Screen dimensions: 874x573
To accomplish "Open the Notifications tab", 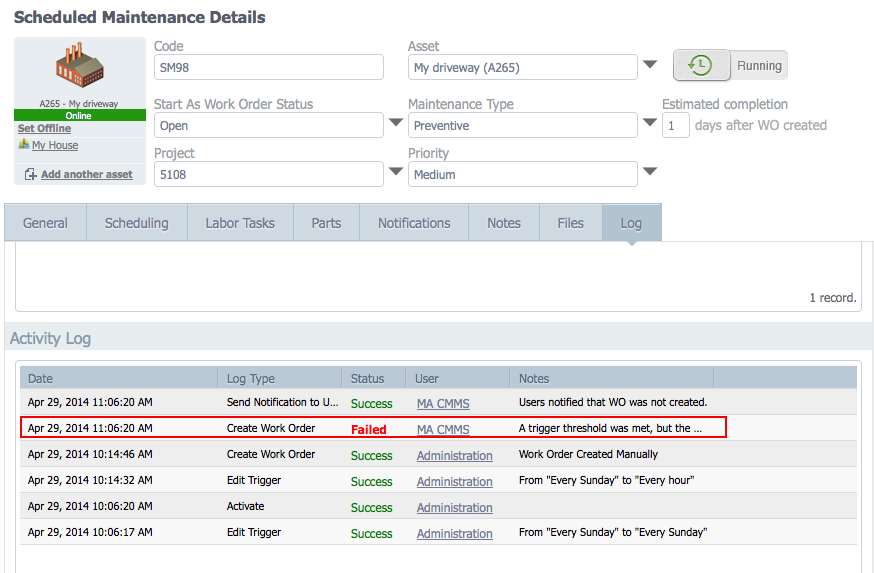I will click(414, 223).
